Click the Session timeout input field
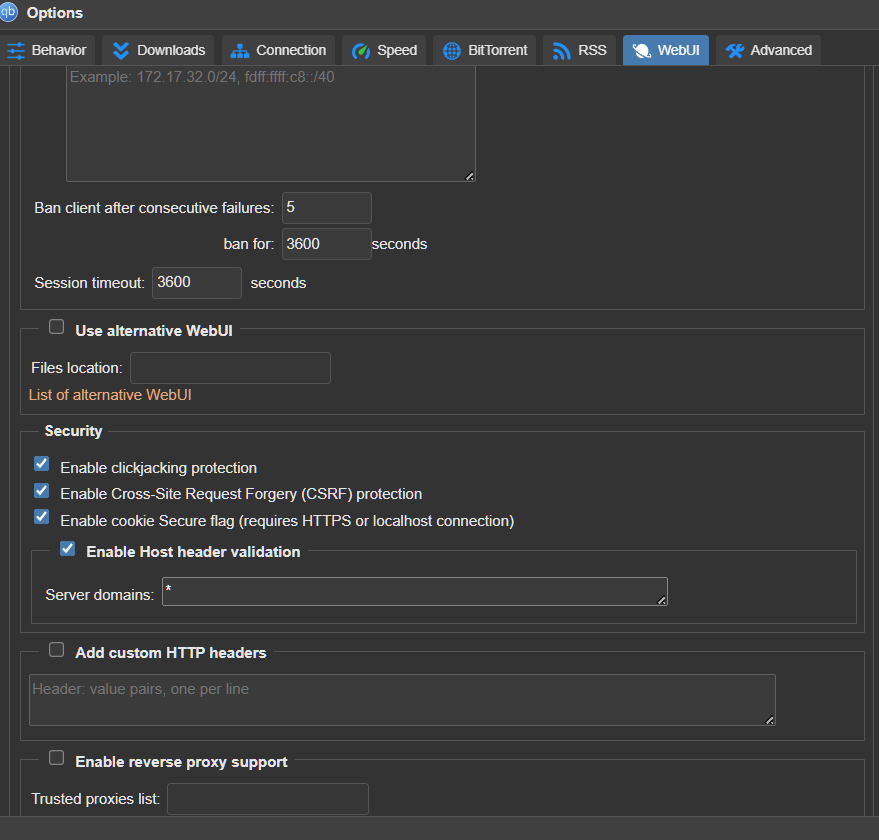Screen dimensions: 879x840 pyautogui.click(x=196, y=283)
